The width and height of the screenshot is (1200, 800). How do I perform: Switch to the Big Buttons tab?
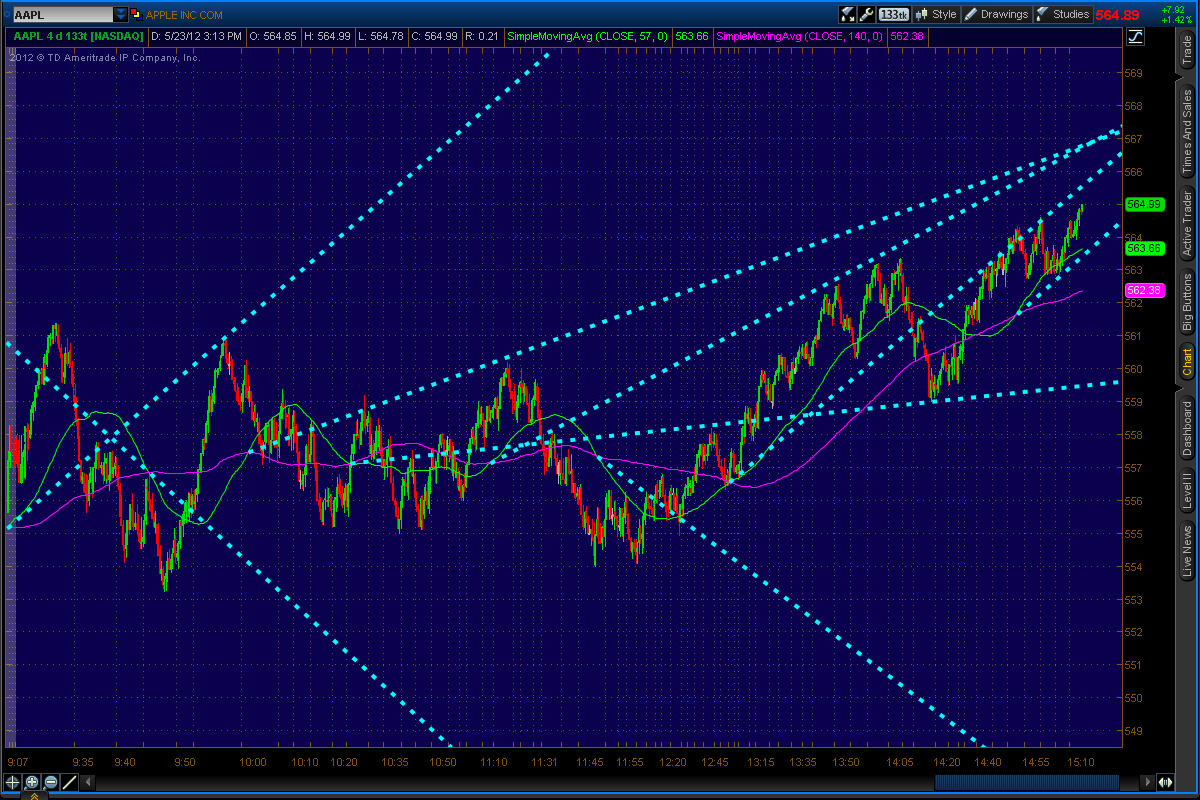(1186, 304)
